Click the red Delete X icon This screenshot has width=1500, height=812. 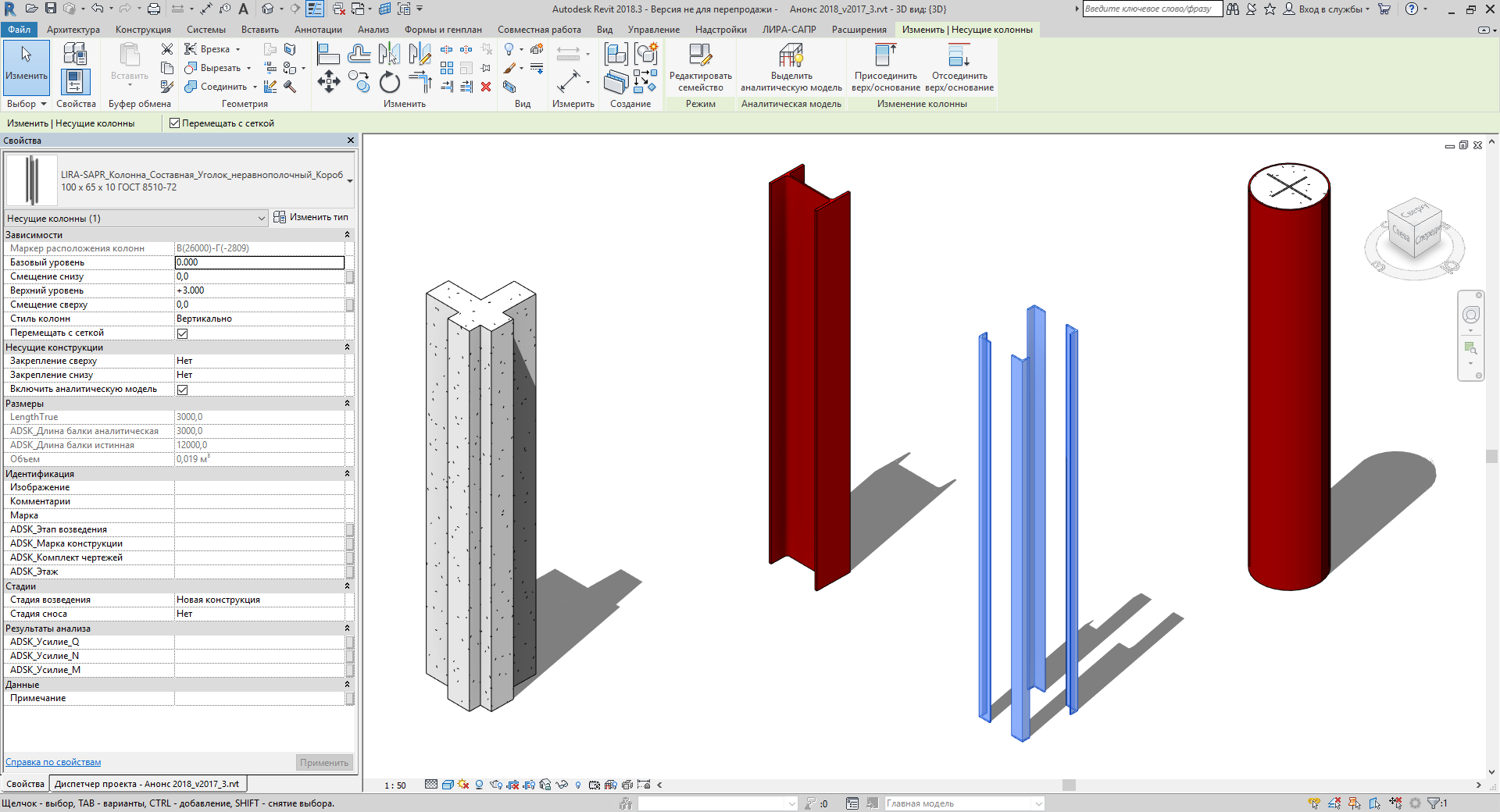tap(486, 87)
